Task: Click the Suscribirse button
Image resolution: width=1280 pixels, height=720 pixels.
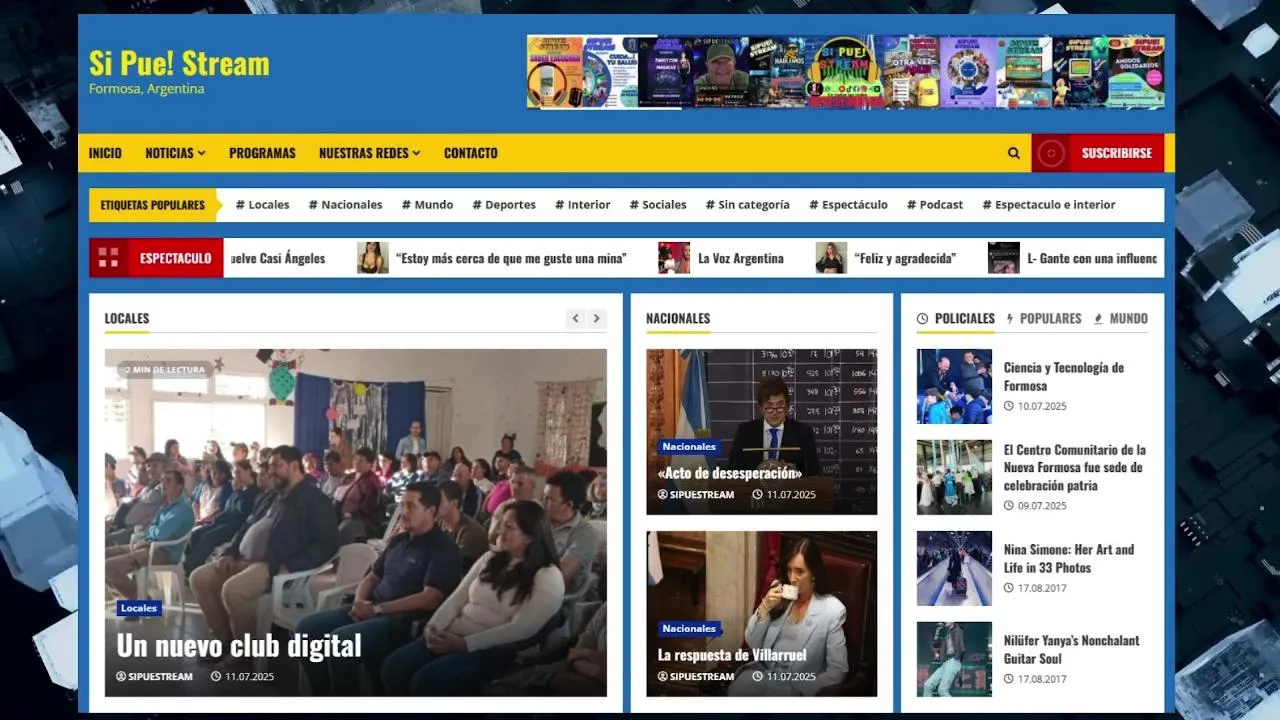Action: click(1098, 153)
